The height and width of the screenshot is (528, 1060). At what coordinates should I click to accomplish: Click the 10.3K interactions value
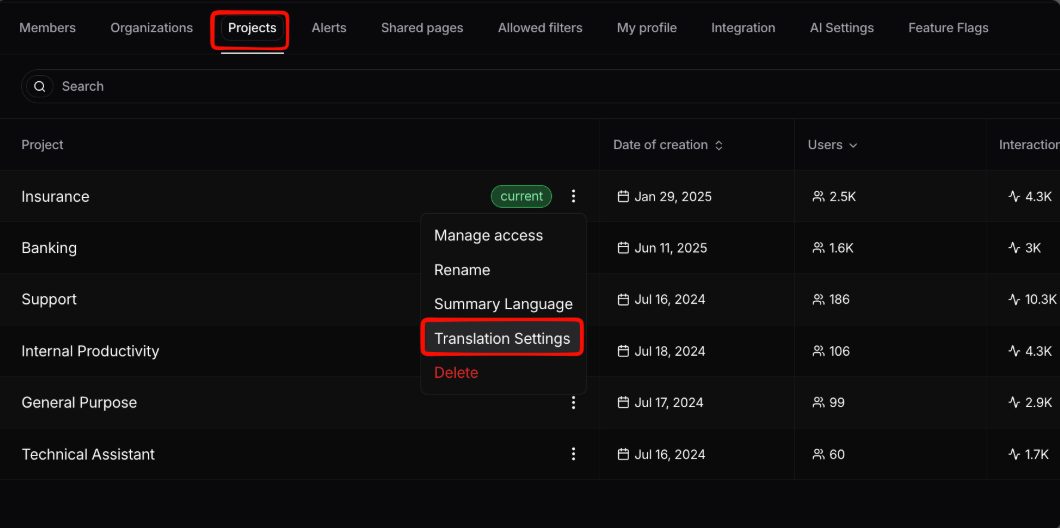[1041, 299]
